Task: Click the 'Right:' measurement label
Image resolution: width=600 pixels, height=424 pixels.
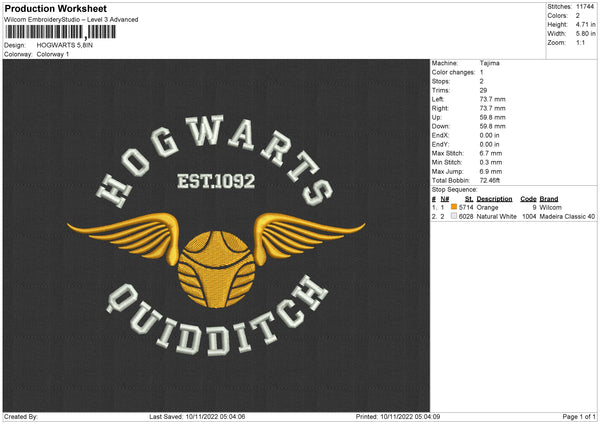Action: pyautogui.click(x=440, y=108)
